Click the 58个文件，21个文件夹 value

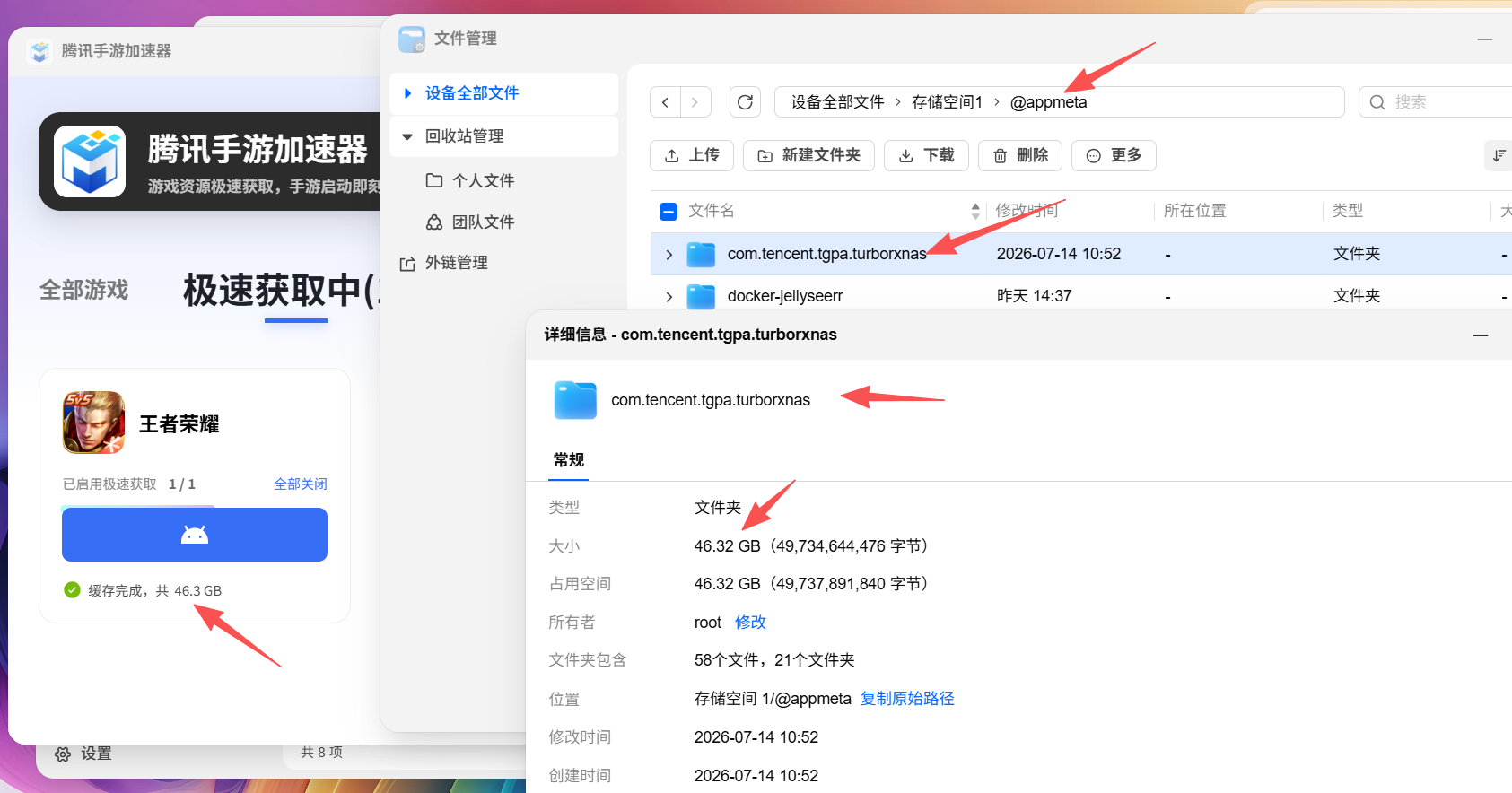[774, 660]
